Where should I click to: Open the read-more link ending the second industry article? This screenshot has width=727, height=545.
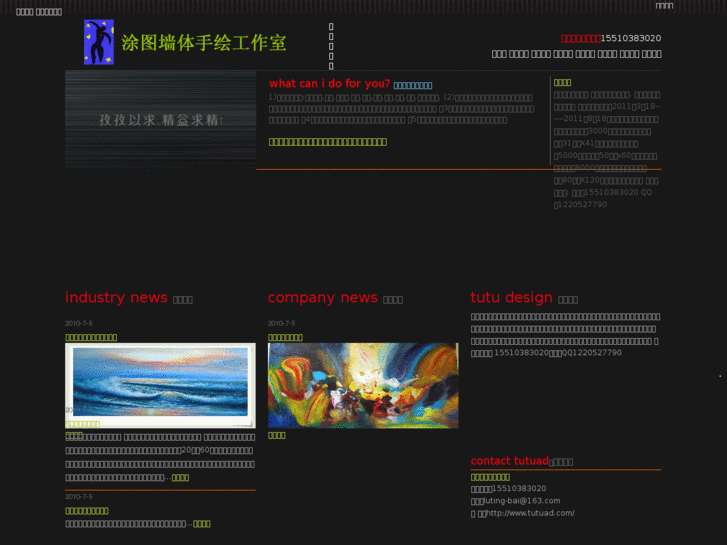pos(202,524)
